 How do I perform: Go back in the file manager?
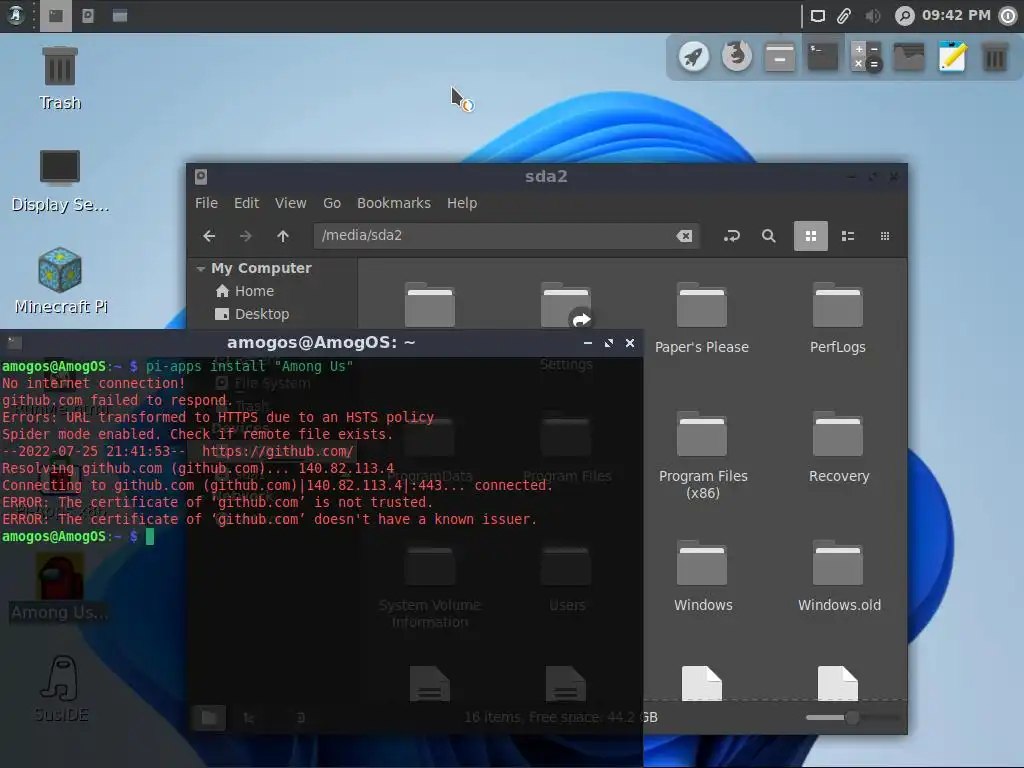coord(209,236)
